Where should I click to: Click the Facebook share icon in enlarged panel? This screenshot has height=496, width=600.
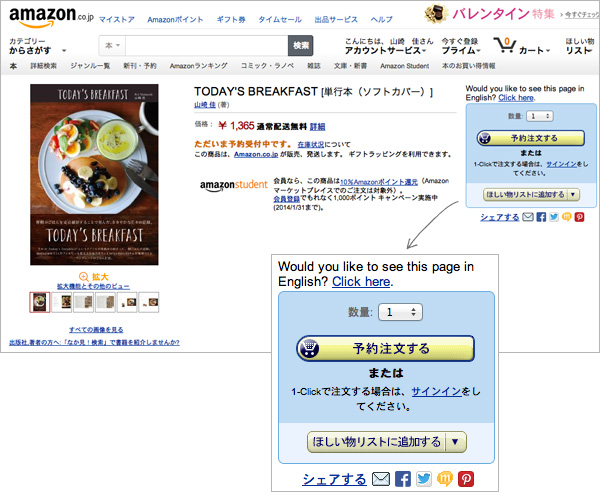click(x=403, y=479)
